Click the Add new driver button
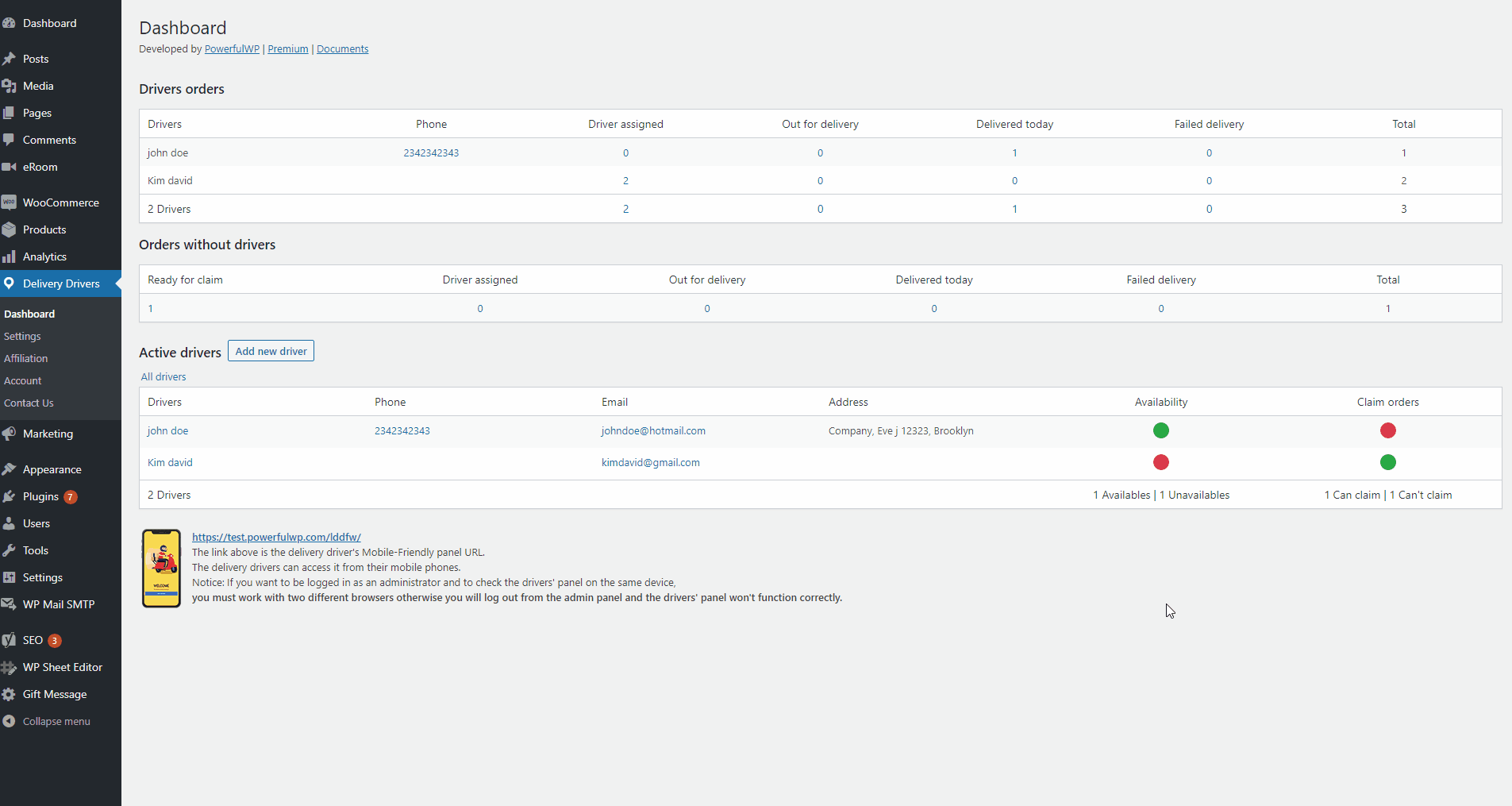Image resolution: width=1512 pixels, height=806 pixels. click(x=271, y=351)
